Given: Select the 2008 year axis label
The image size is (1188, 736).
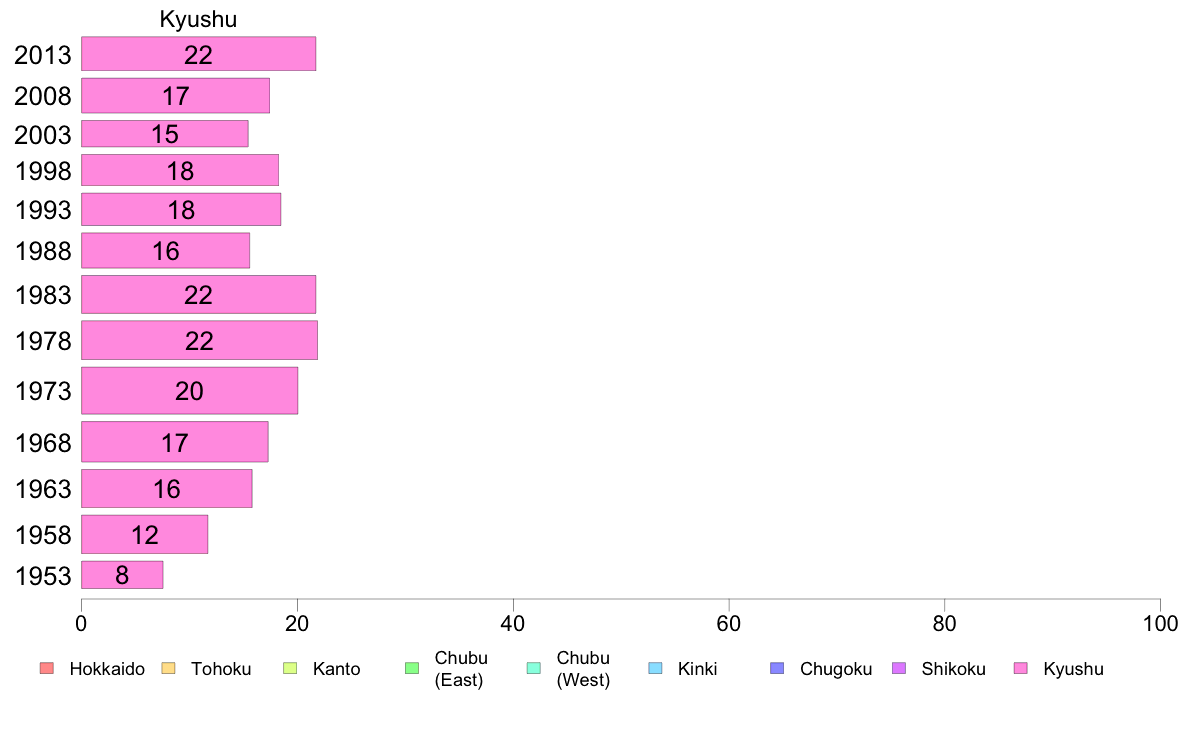Looking at the screenshot, I should [x=43, y=96].
